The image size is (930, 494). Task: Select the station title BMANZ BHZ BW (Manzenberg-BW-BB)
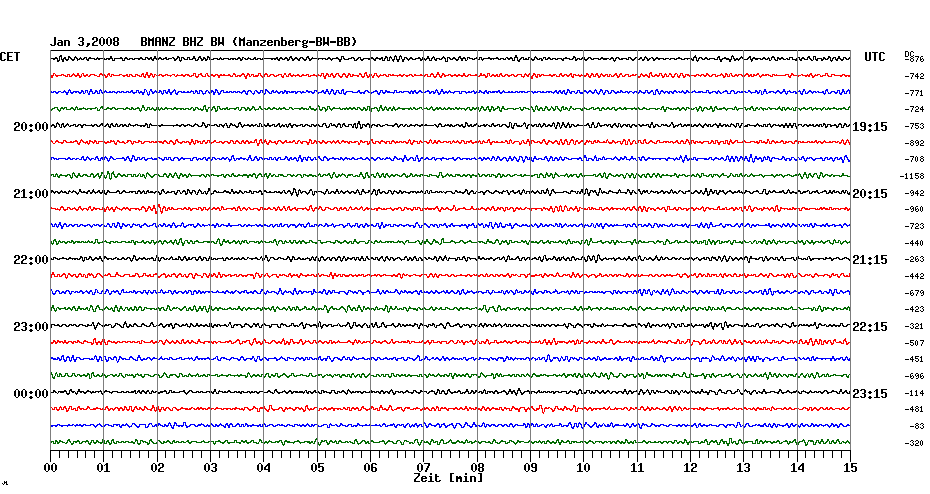[x=249, y=42]
